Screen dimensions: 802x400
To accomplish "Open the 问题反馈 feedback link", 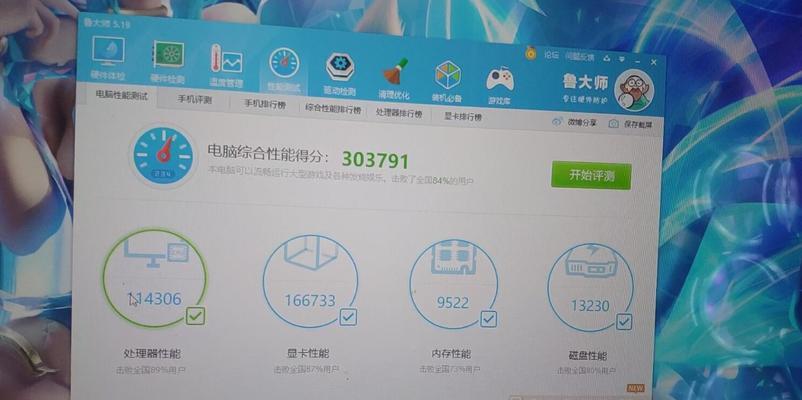I will (580, 56).
